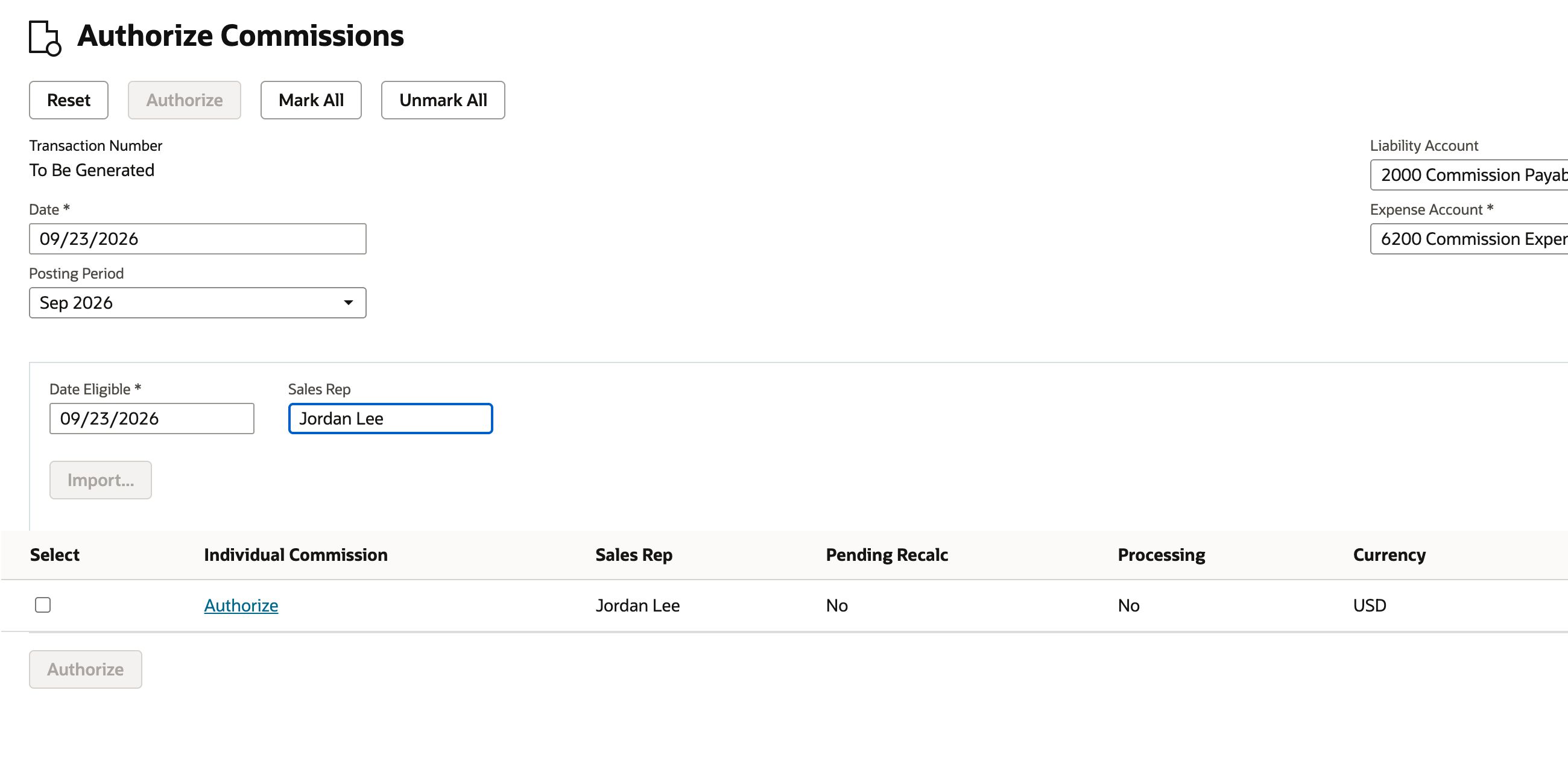Click the Processing column header
This screenshot has height=784, width=1568.
[x=1162, y=554]
